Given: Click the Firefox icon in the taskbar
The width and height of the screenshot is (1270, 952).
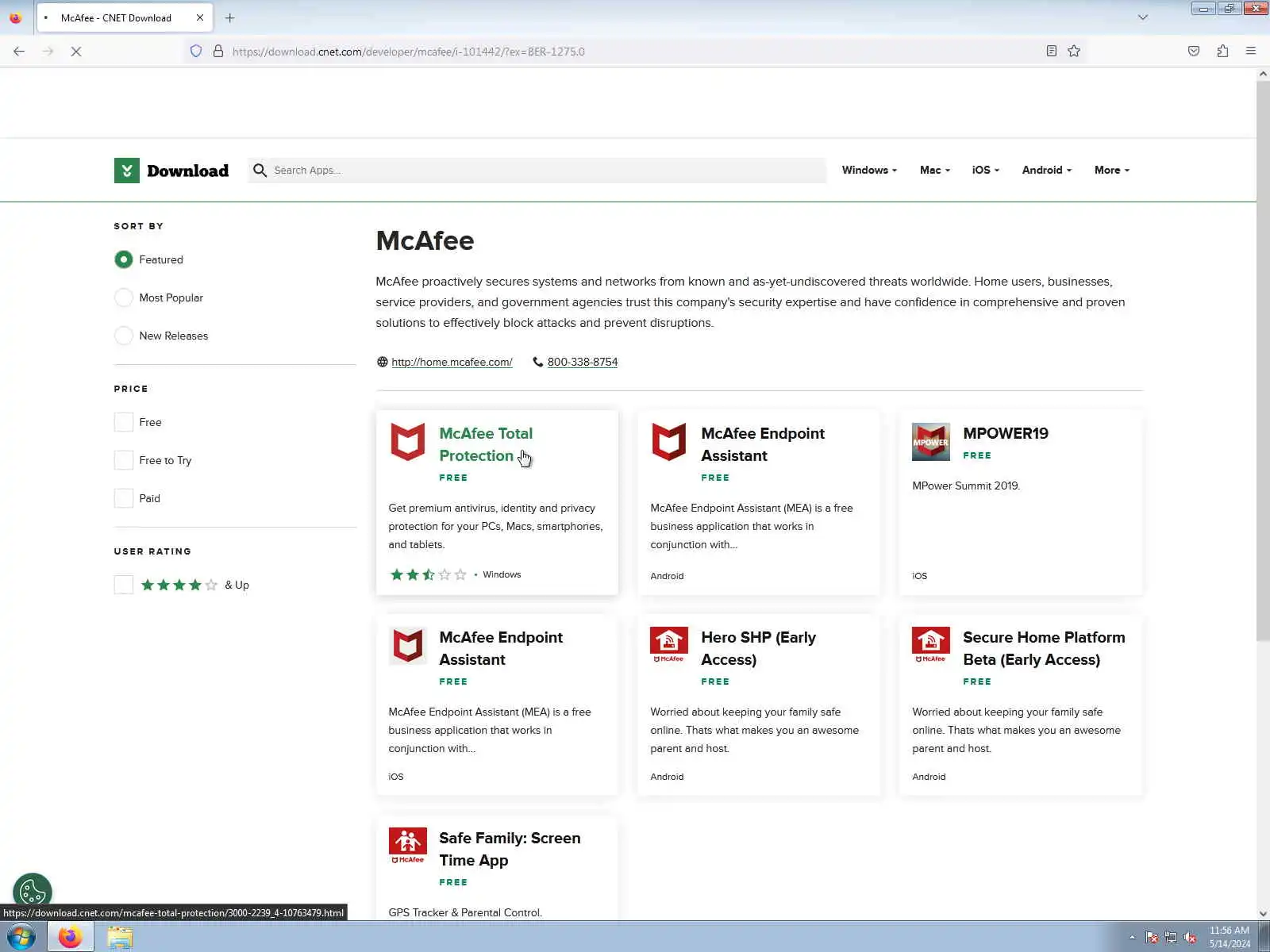Looking at the screenshot, I should [x=71, y=937].
